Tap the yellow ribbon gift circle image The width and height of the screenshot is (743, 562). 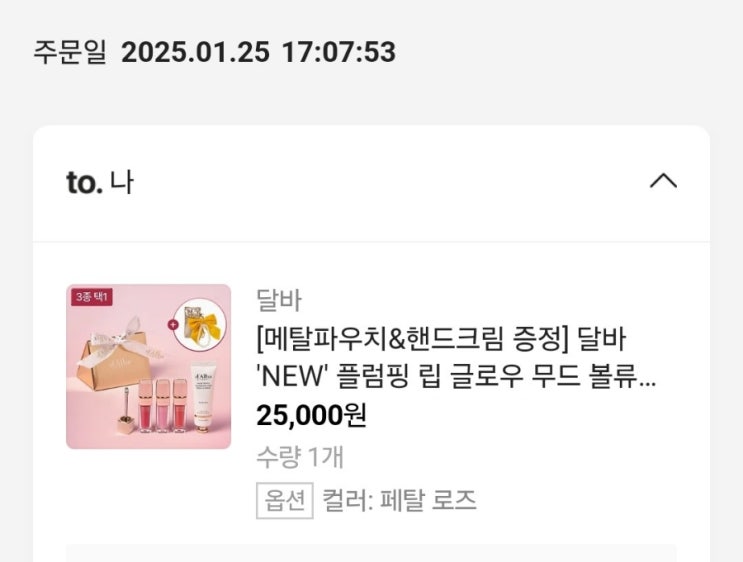200,325
